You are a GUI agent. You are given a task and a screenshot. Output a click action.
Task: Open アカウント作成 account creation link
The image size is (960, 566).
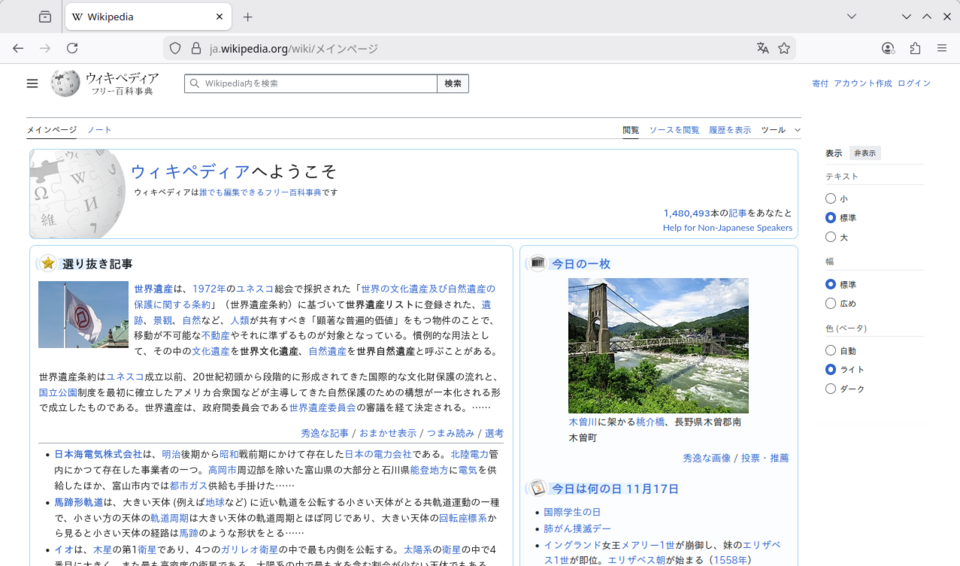[863, 83]
